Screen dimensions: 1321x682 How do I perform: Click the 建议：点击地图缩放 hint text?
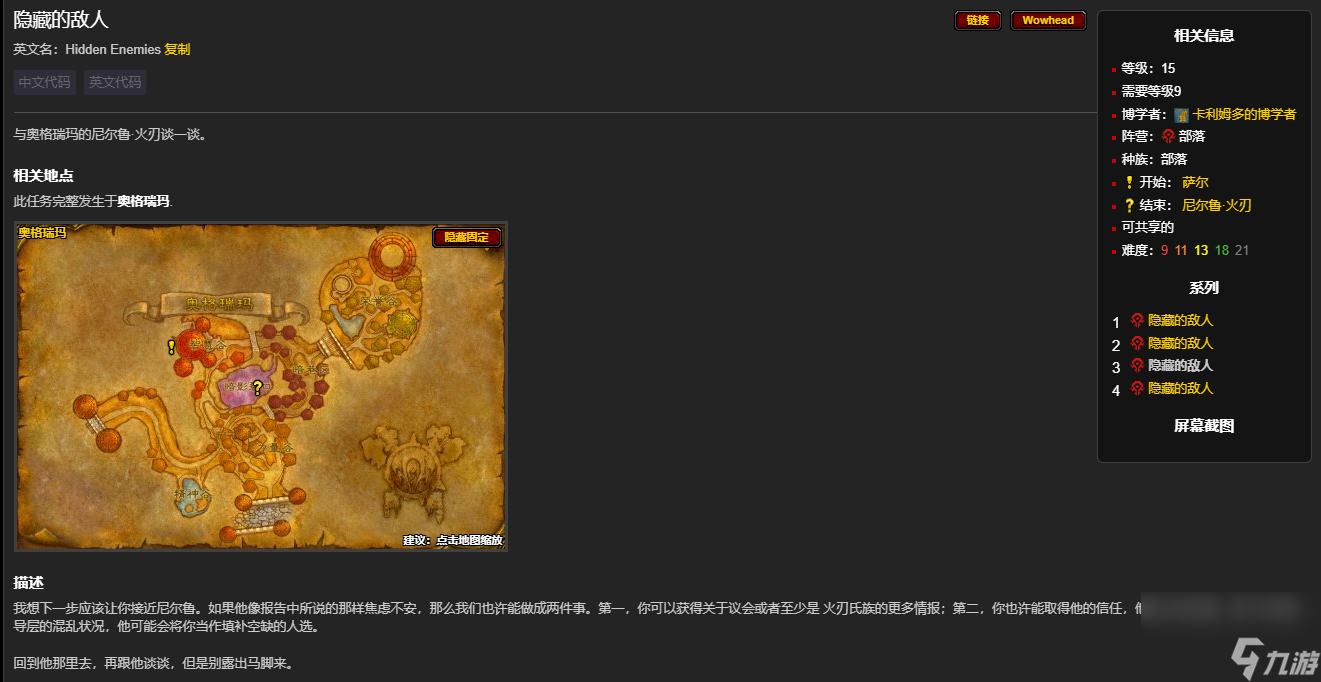453,540
